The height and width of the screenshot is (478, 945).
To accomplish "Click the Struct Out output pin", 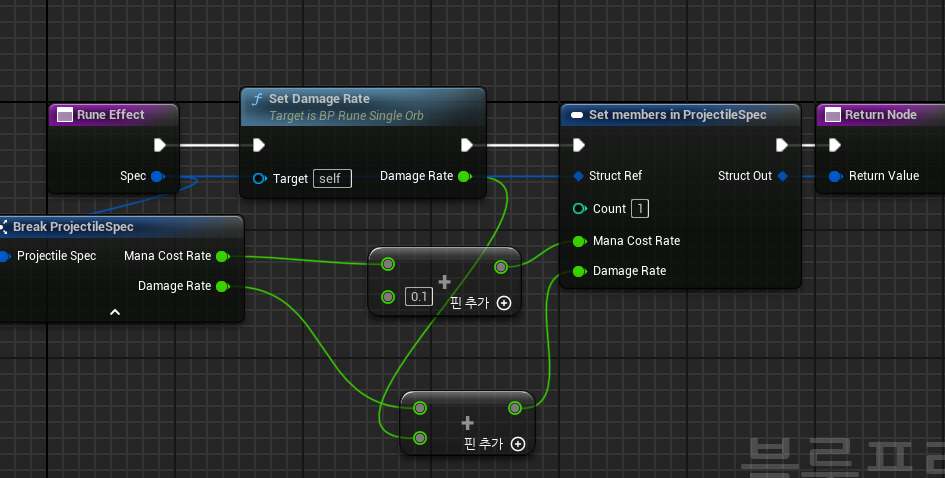I will [782, 176].
